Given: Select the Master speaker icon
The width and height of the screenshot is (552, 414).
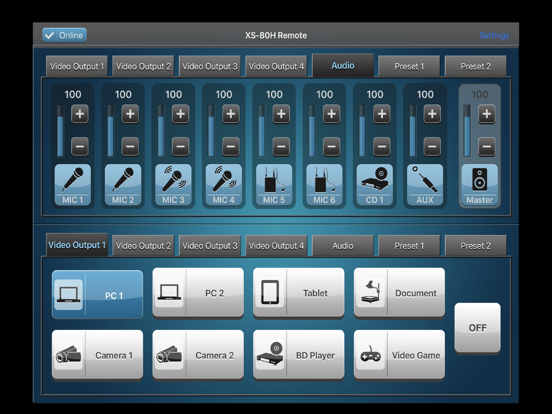Looking at the screenshot, I should 479,185.
